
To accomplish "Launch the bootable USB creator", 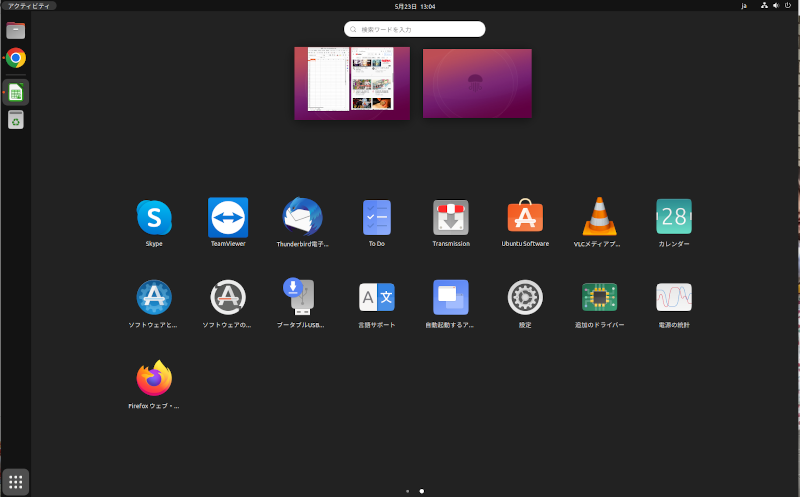I will [300, 296].
